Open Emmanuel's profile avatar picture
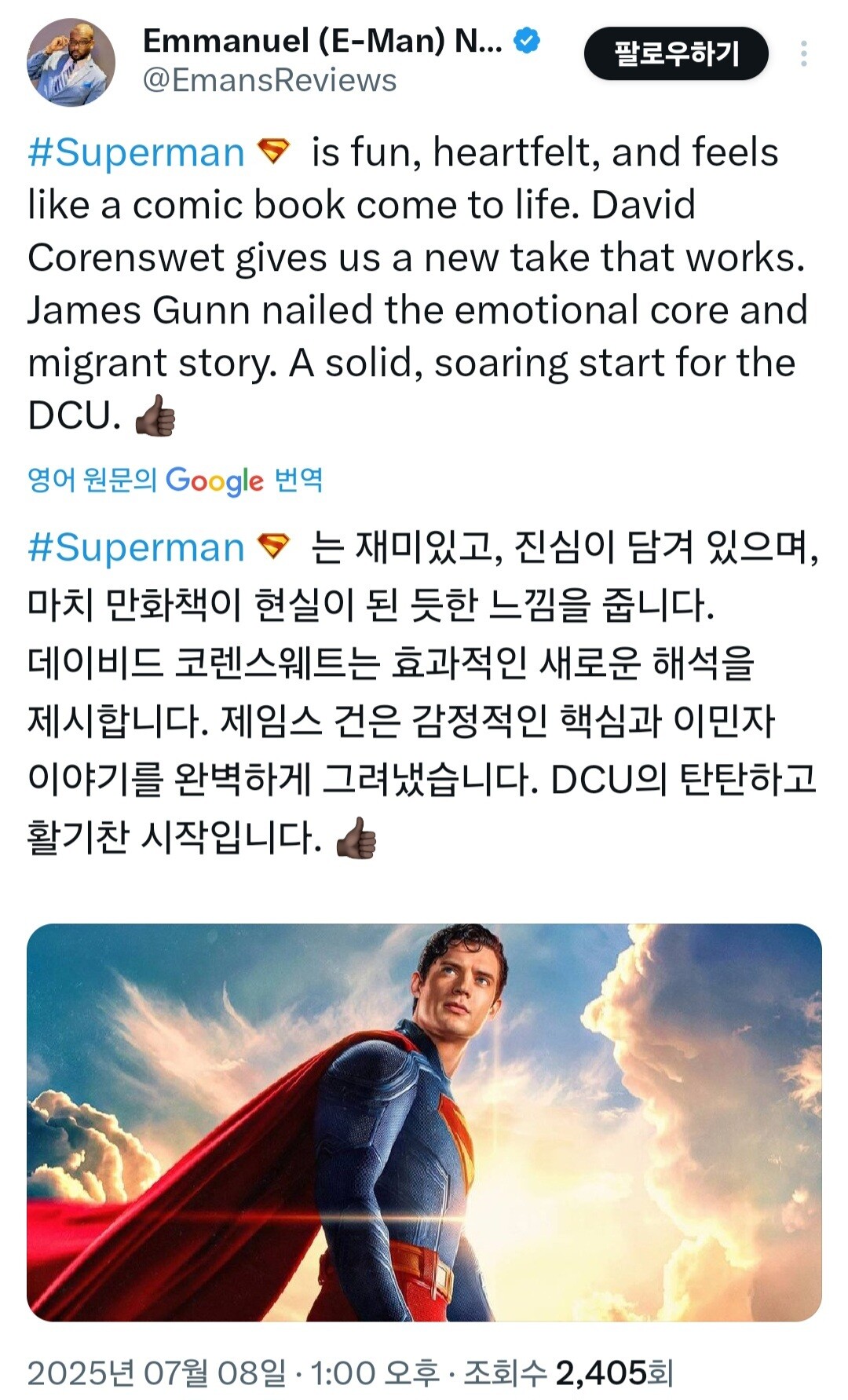Viewport: 848px width, 1400px height. (71, 62)
